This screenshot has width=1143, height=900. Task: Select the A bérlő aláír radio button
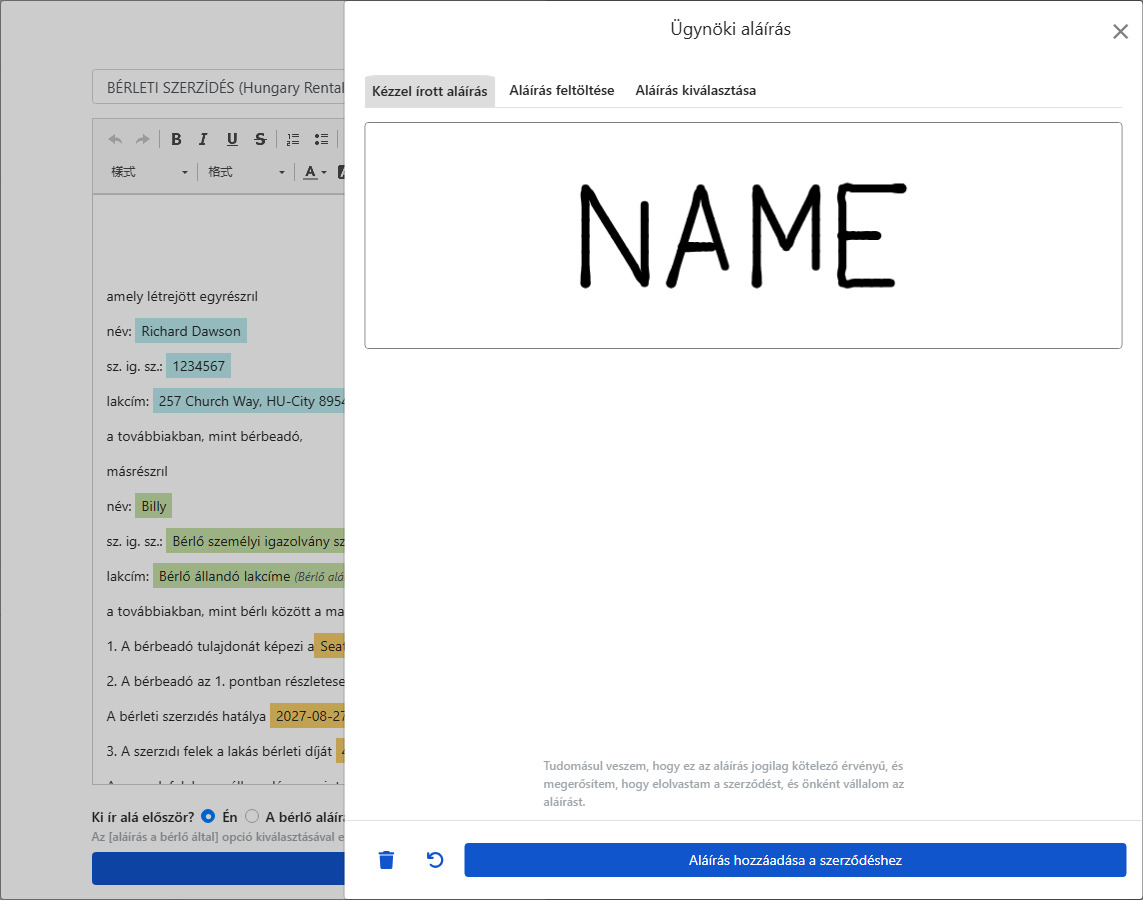(252, 816)
